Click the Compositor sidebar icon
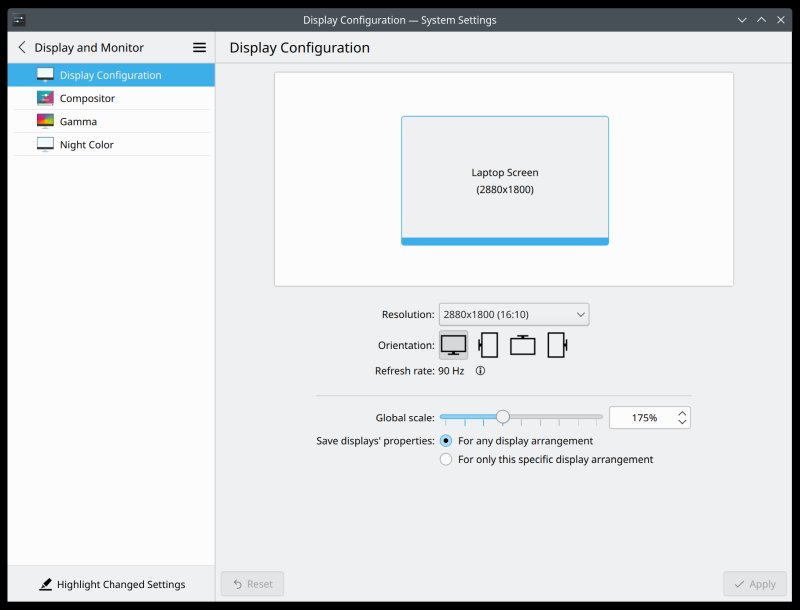 click(x=44, y=97)
